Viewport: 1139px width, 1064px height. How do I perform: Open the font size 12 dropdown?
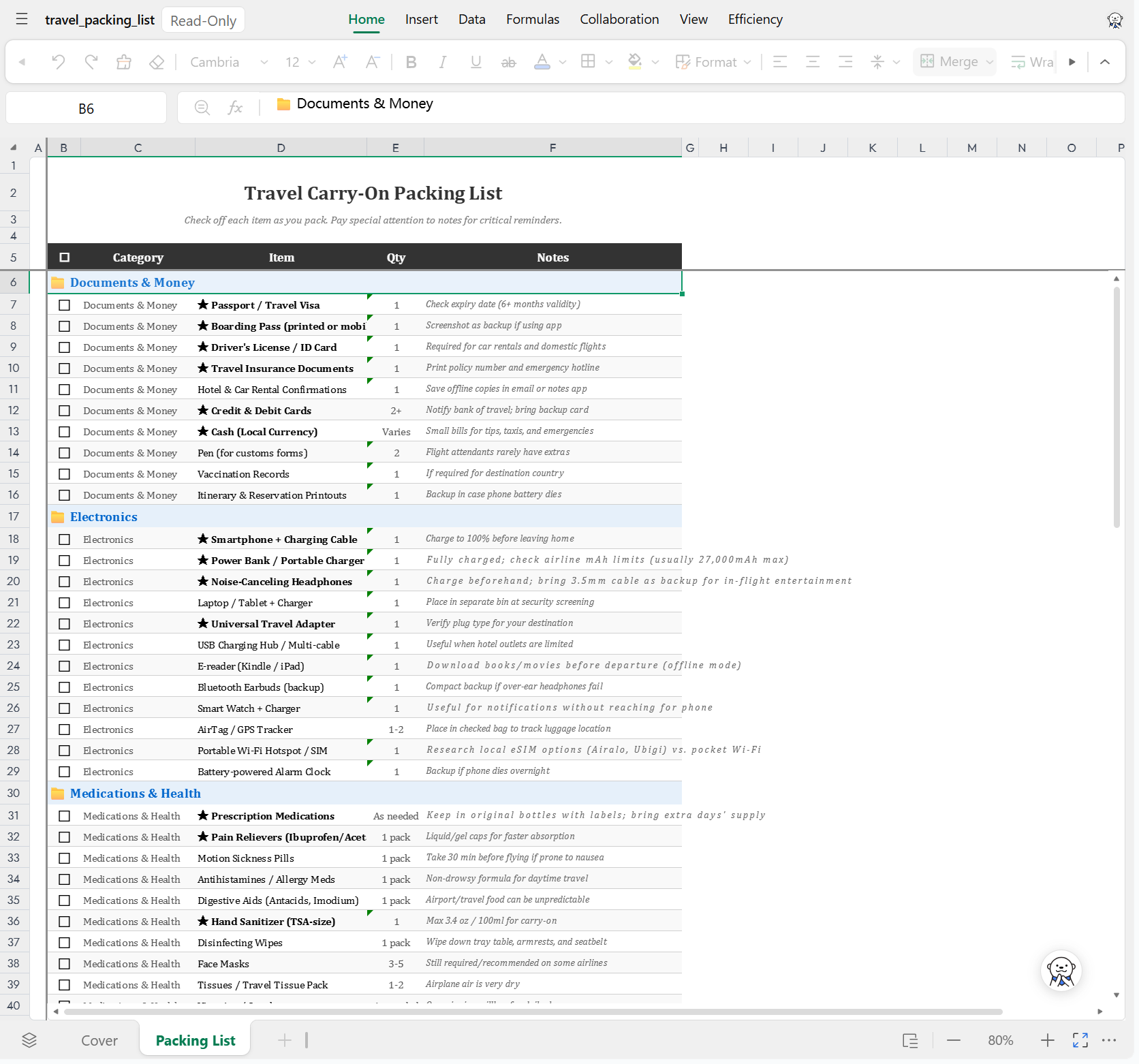coord(300,62)
